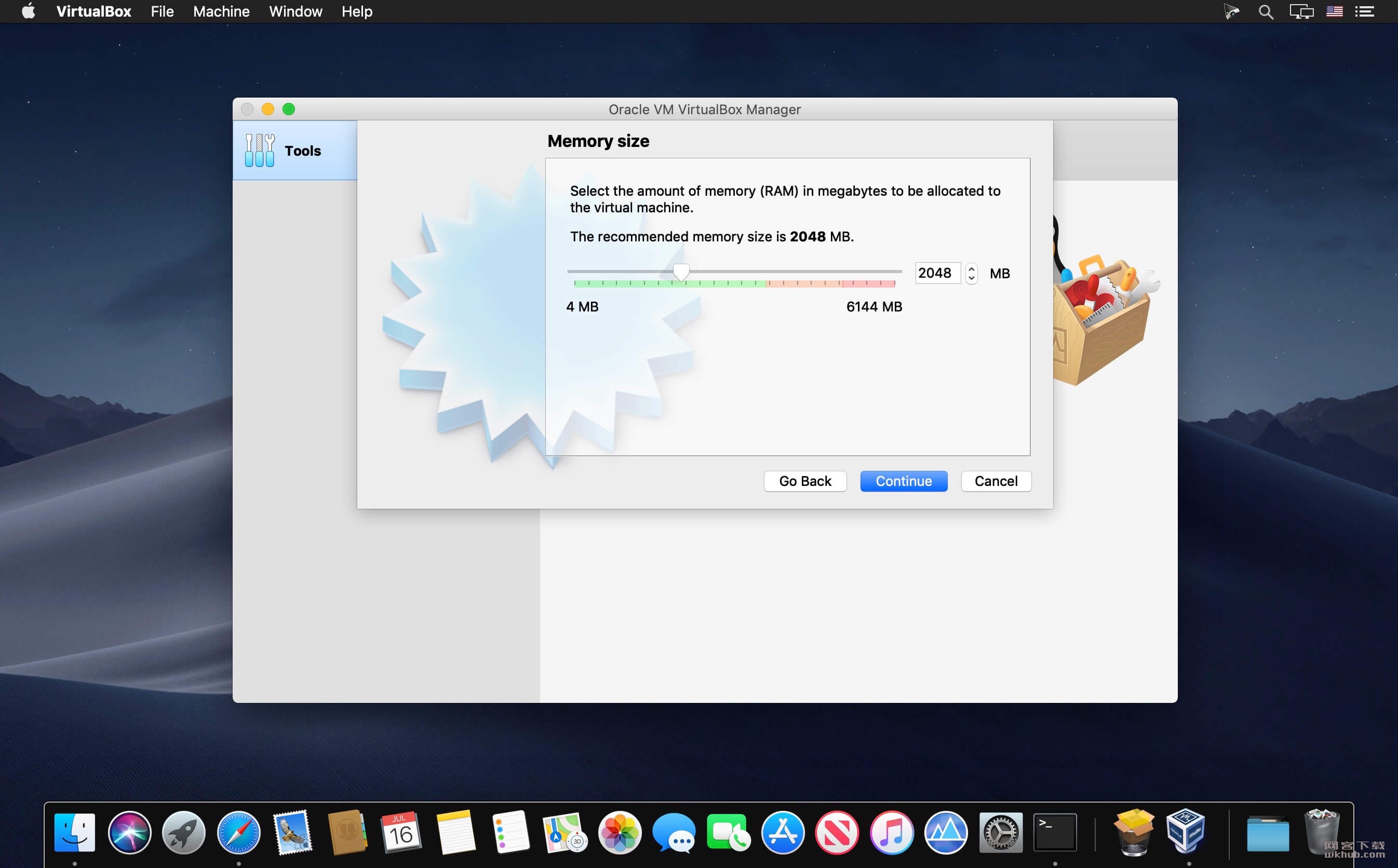
Task: Open VirtualBox cube icon in Dock
Action: pos(1187,831)
